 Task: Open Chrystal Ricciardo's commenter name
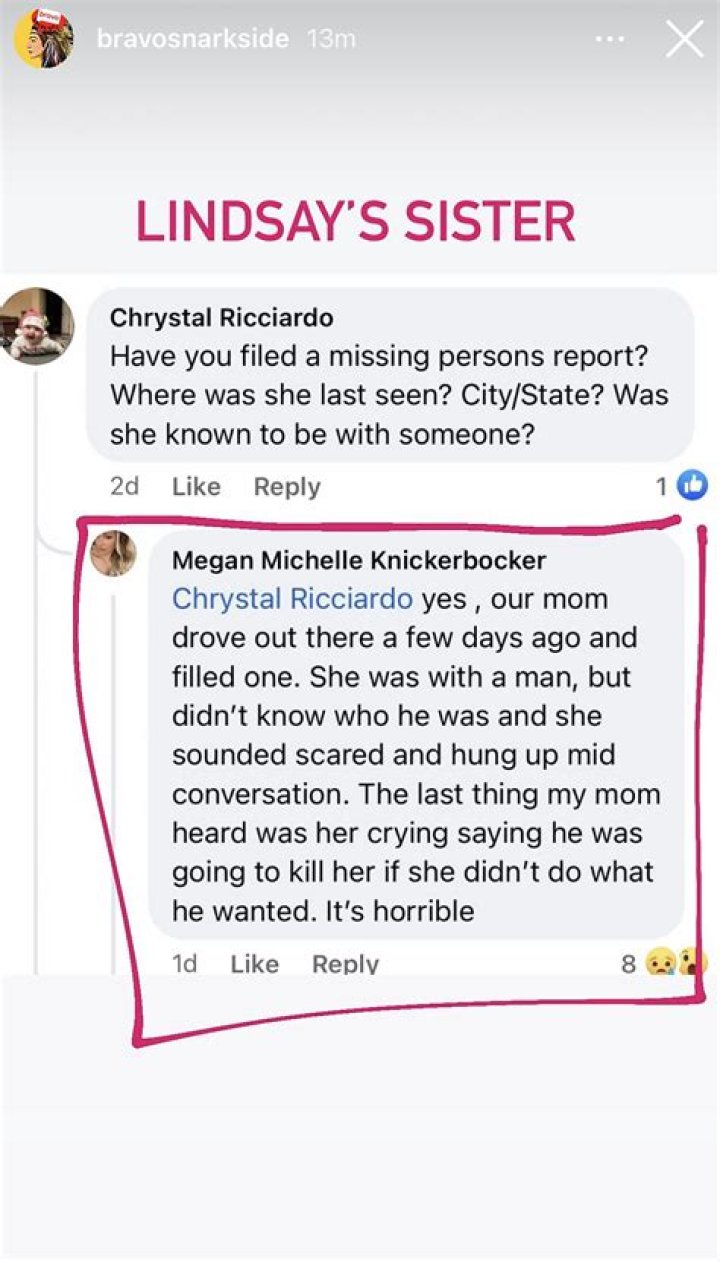click(221, 318)
